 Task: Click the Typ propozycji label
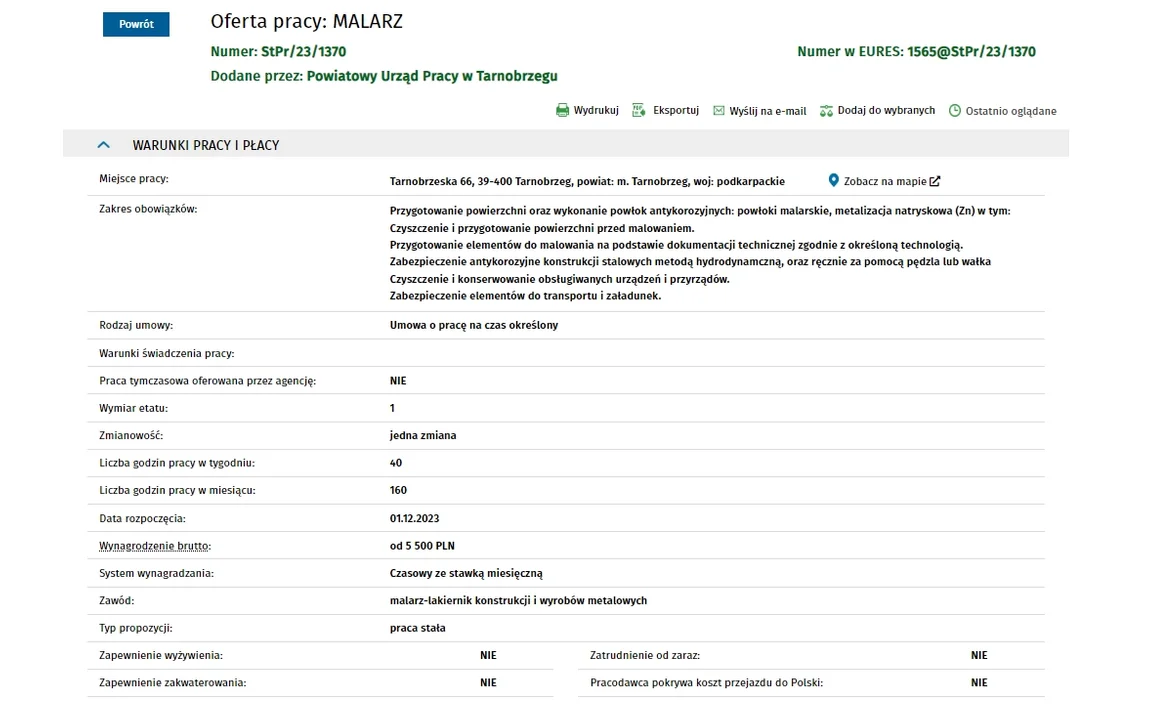136,629
